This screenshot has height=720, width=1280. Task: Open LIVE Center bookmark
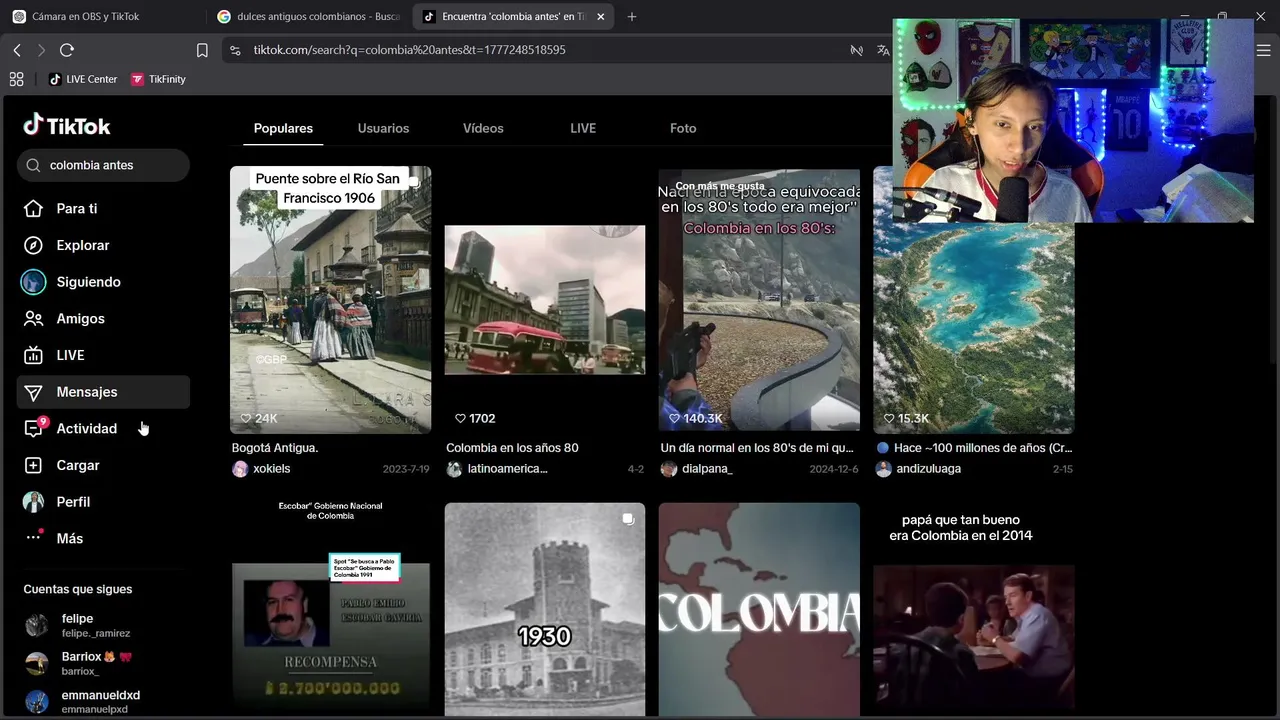click(x=83, y=79)
